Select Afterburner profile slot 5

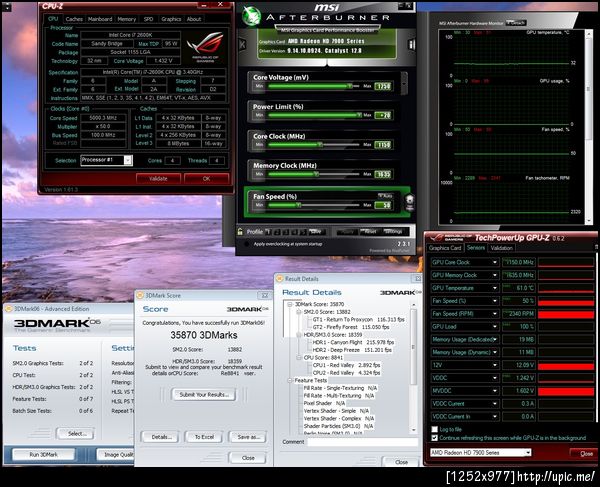(x=303, y=232)
